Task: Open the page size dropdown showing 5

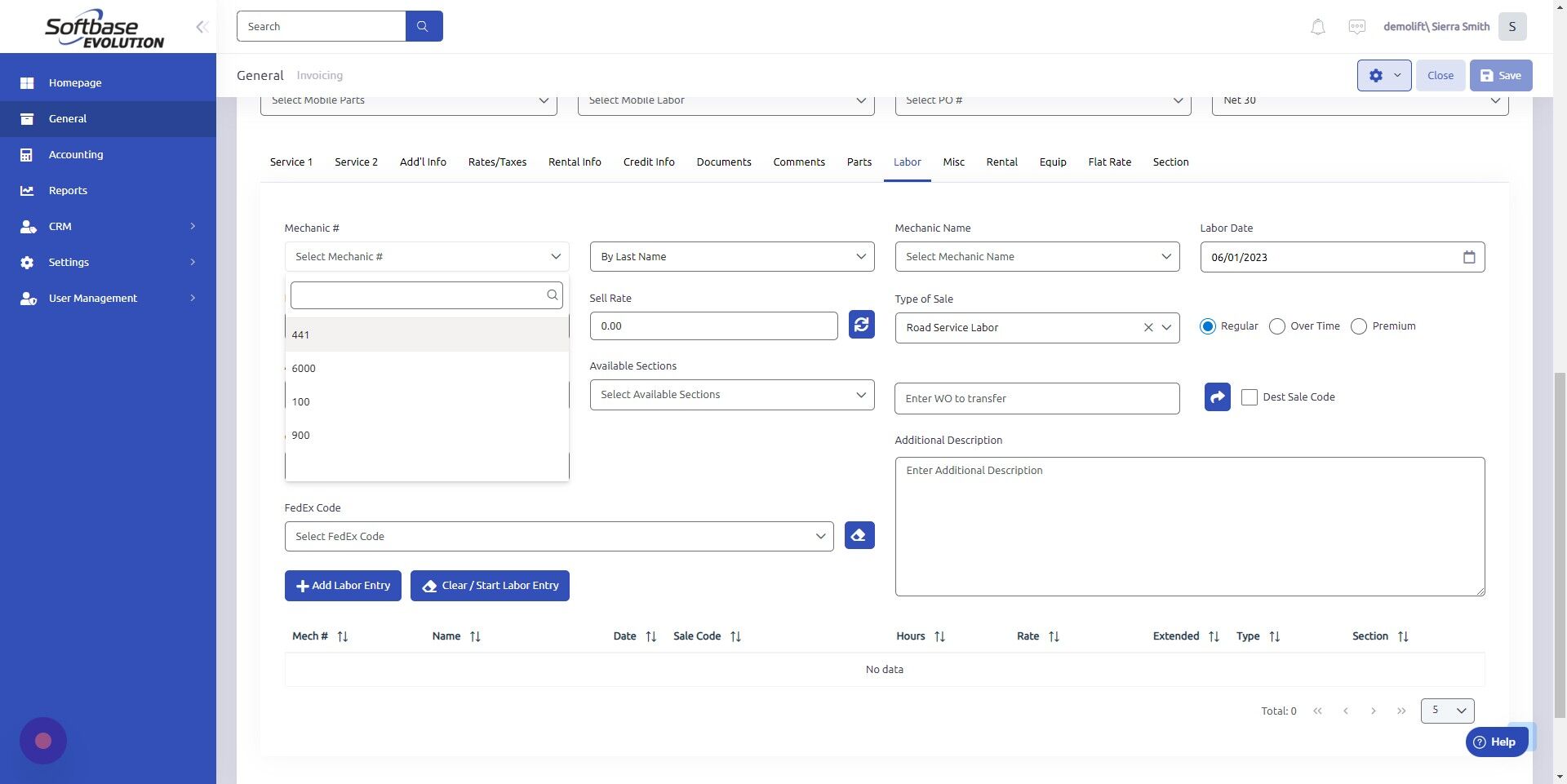Action: [x=1446, y=710]
